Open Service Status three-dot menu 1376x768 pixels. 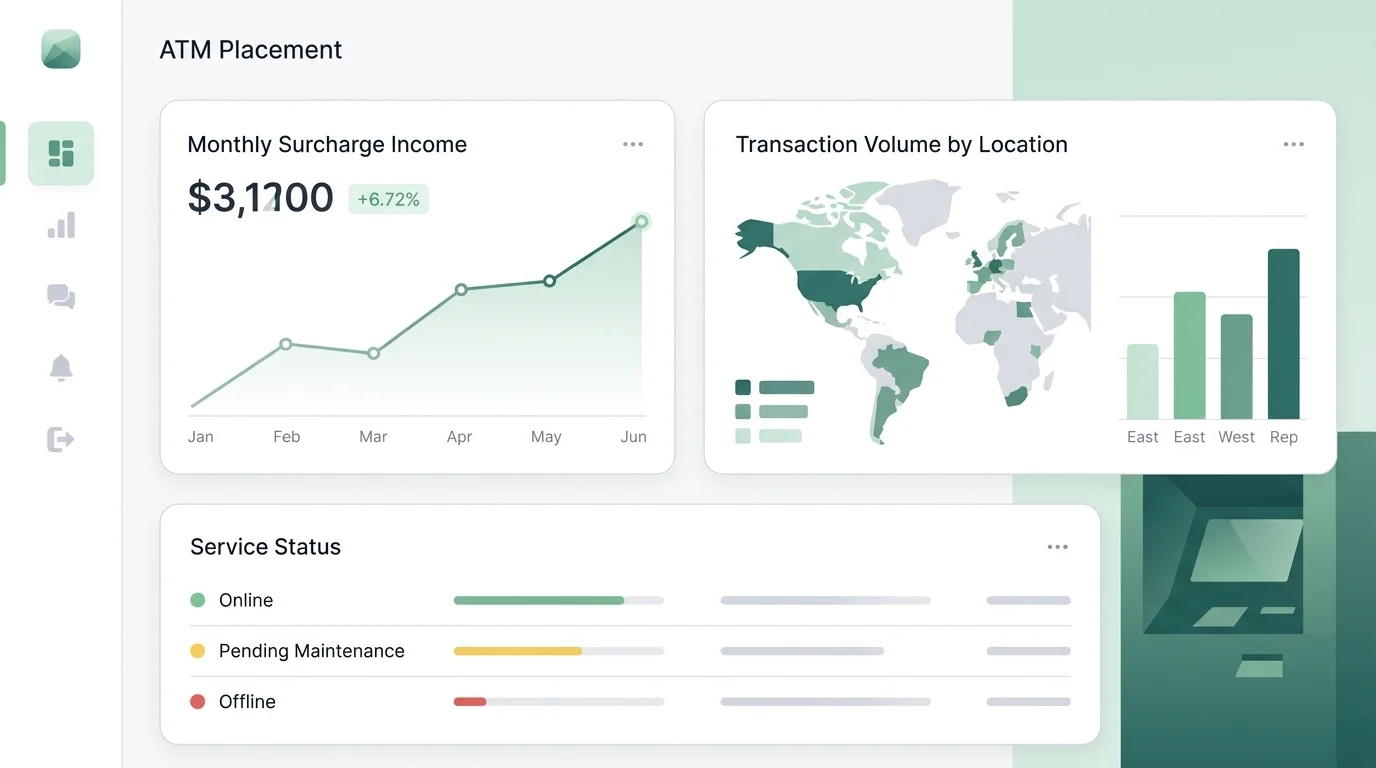(1058, 547)
